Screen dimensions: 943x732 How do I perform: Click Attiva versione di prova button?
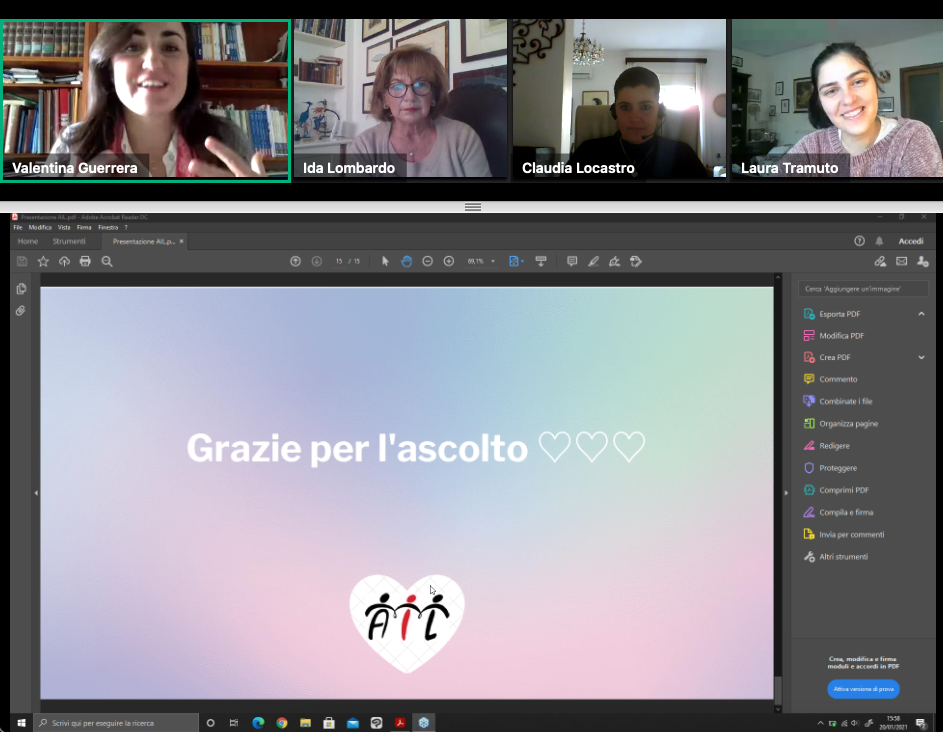point(863,689)
